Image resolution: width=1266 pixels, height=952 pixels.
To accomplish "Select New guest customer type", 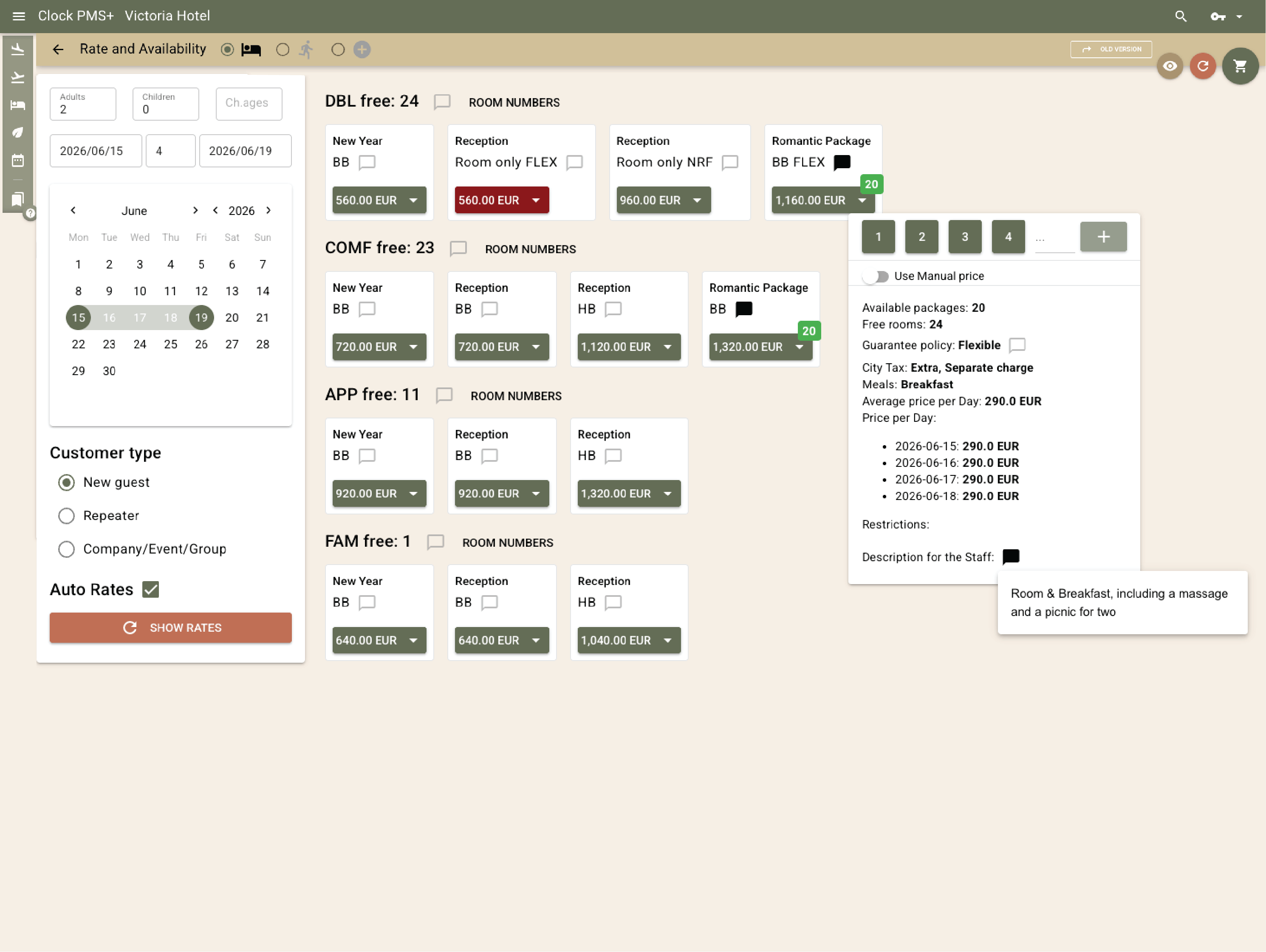I will coord(66,483).
